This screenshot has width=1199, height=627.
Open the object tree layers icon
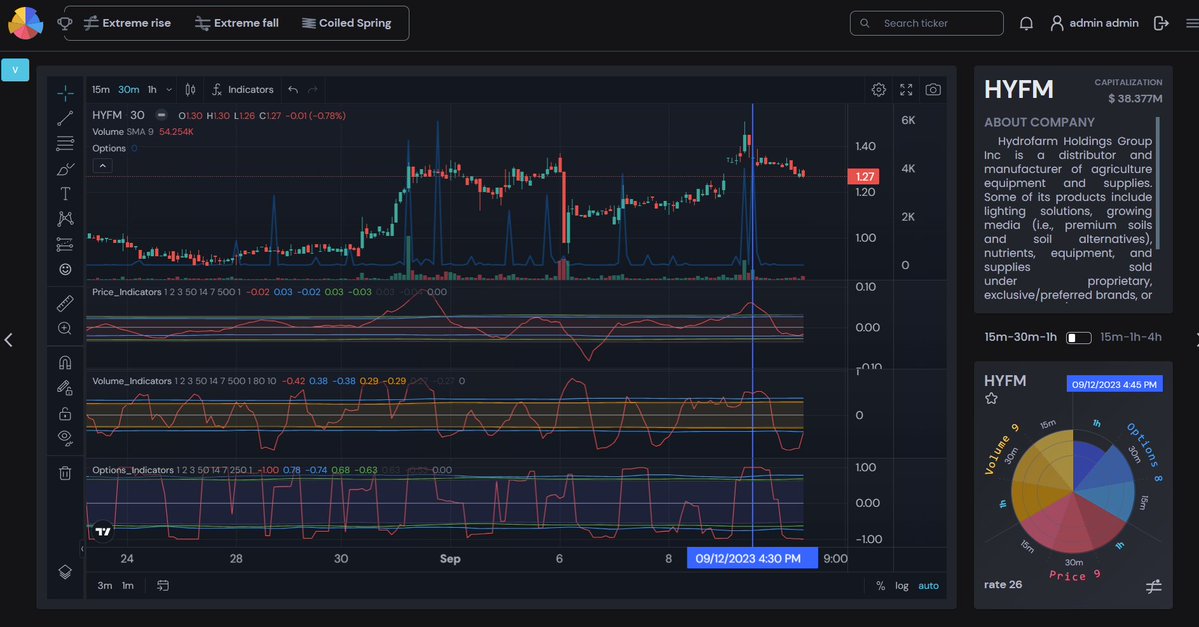[65, 572]
